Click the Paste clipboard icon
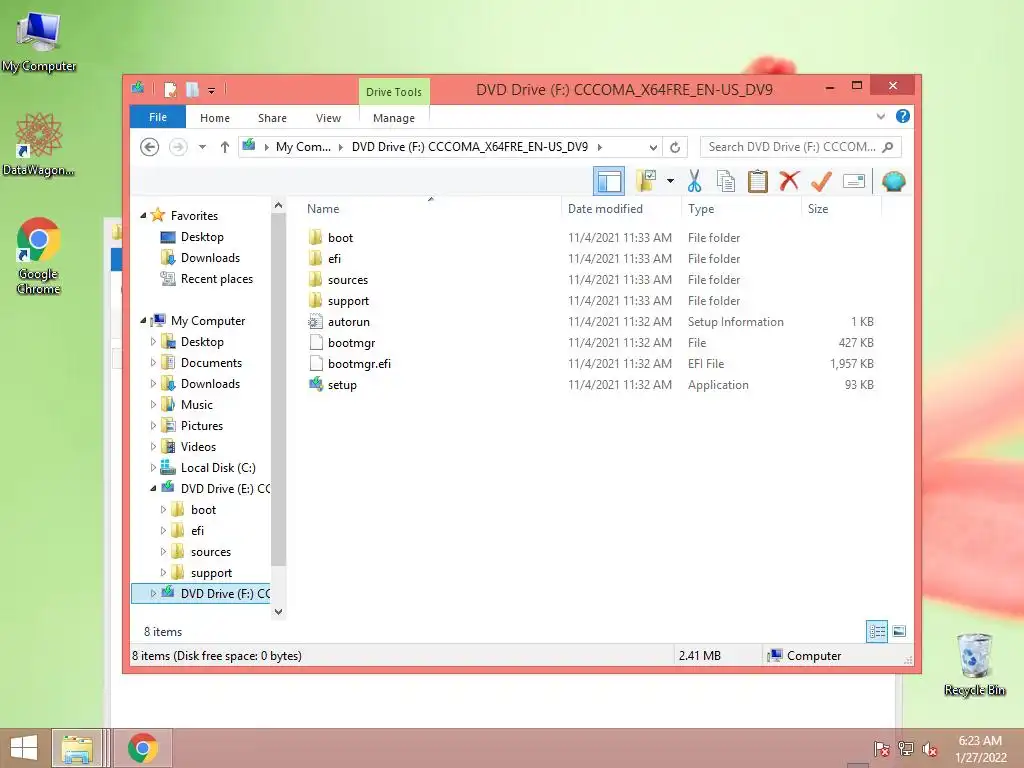Screen dimensions: 1024x768 (x=758, y=181)
